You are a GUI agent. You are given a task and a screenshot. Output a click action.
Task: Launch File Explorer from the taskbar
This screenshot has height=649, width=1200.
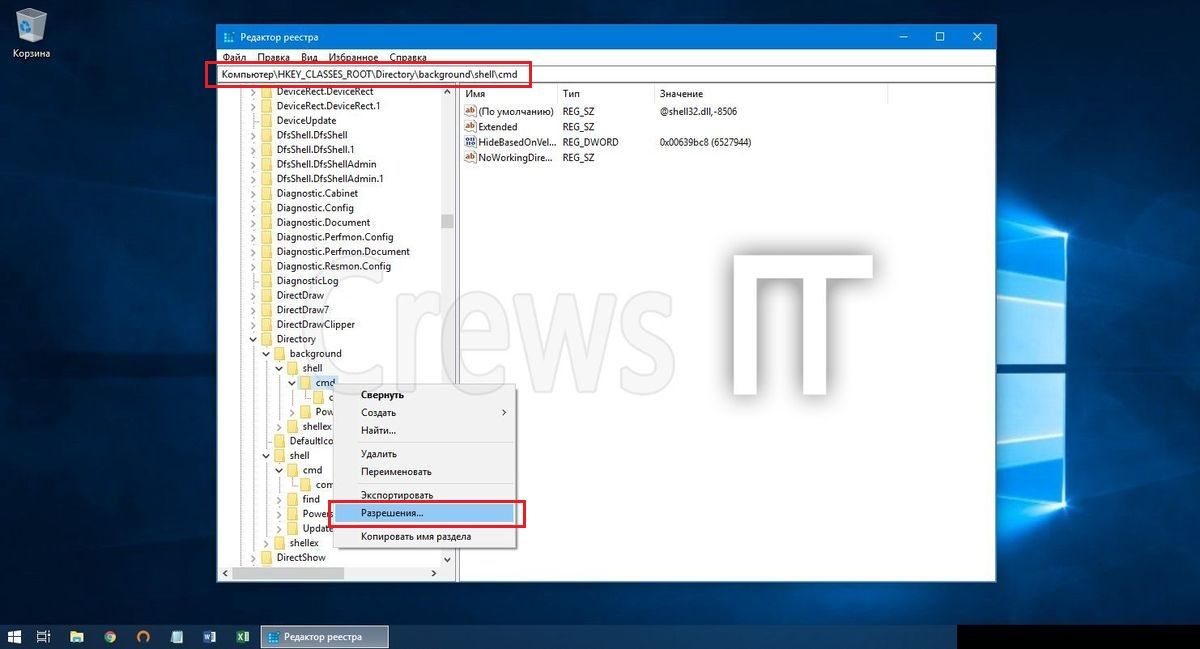(x=76, y=636)
